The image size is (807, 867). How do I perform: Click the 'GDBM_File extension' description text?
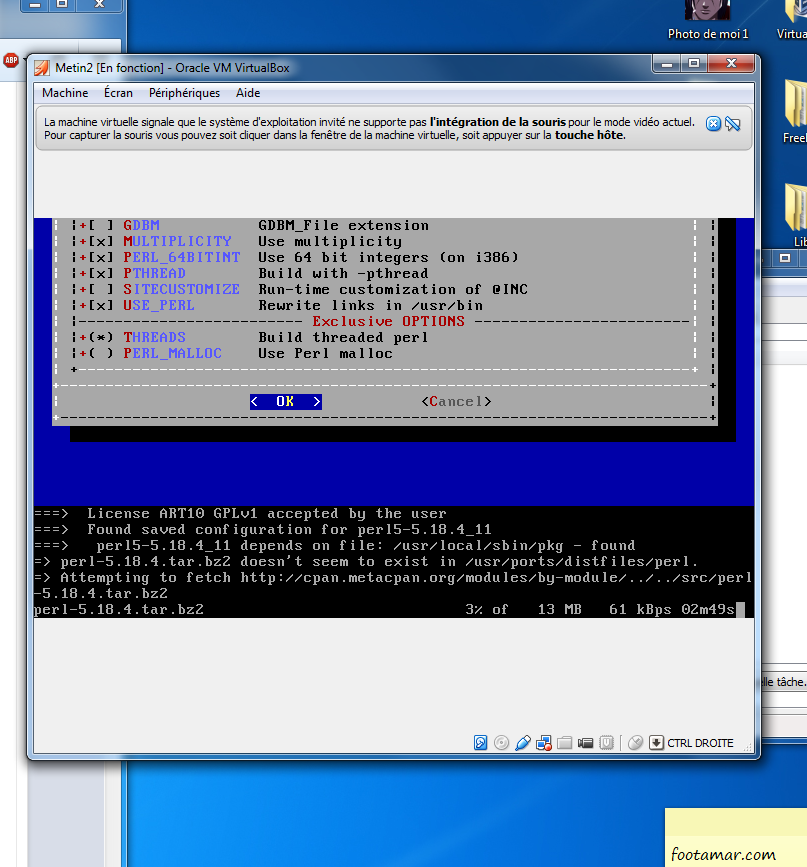tap(343, 225)
